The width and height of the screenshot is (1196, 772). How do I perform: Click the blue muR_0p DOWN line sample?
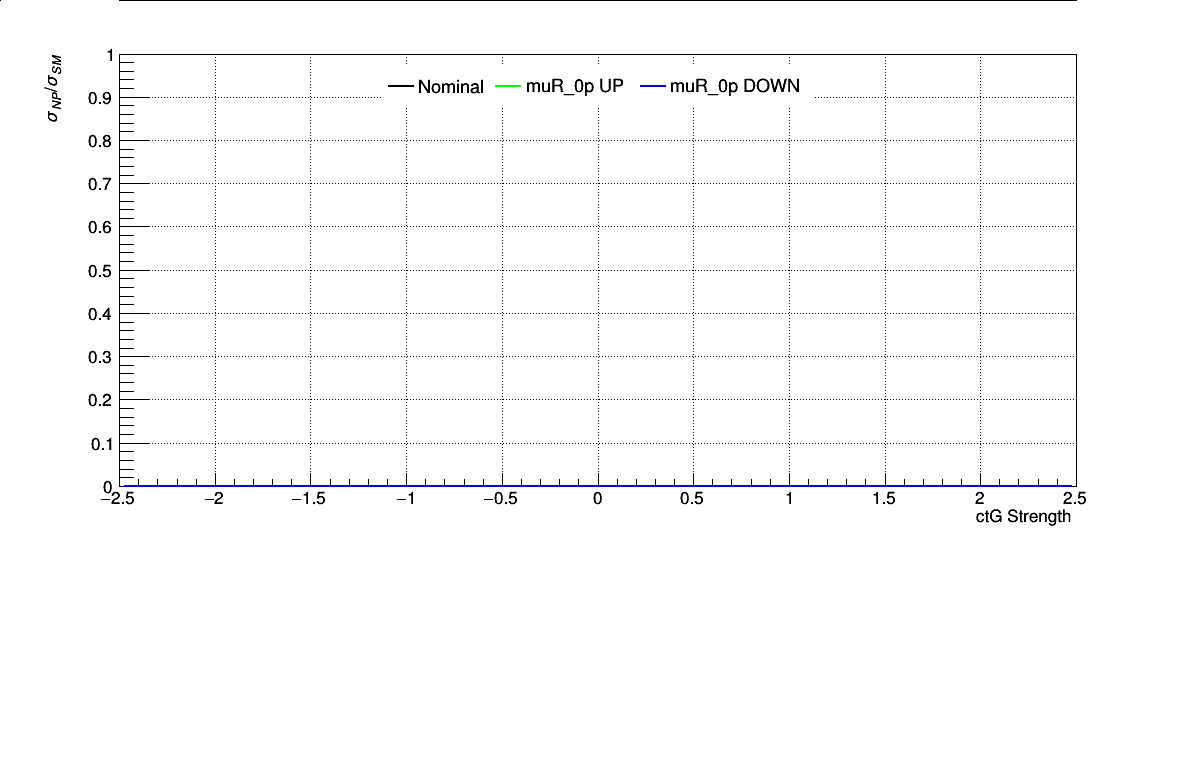coord(652,86)
